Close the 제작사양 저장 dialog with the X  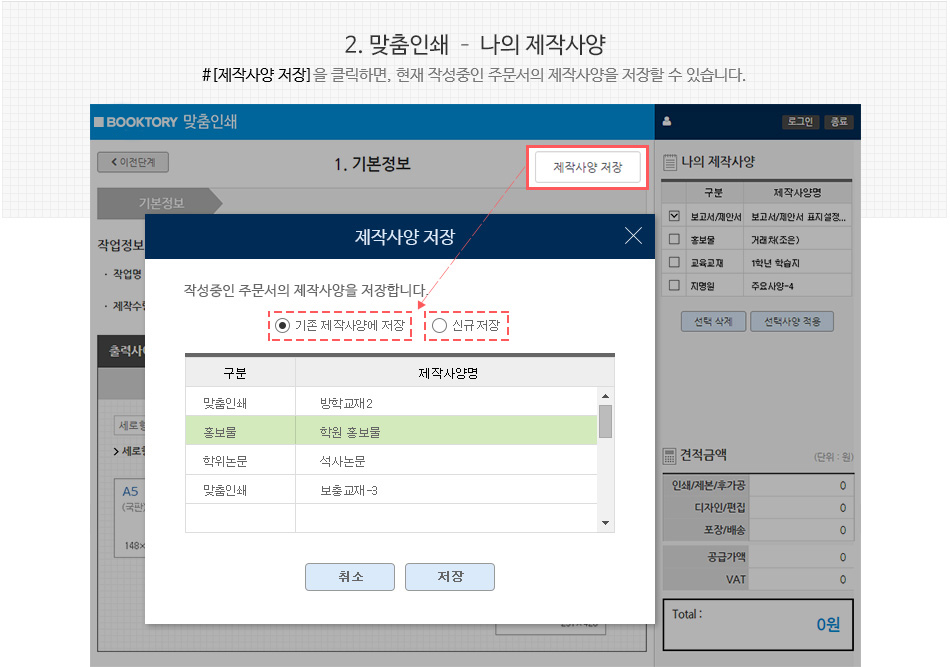tap(633, 236)
